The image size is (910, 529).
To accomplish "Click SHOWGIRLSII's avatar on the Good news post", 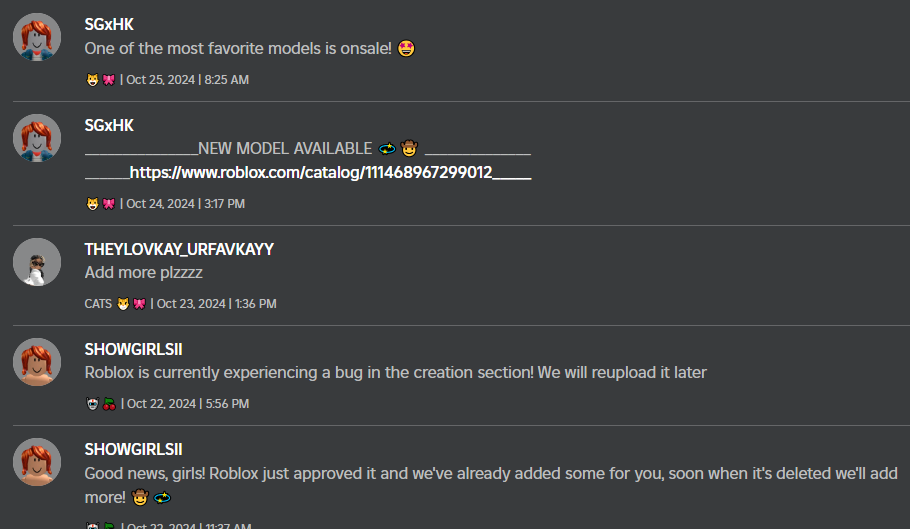I will tap(37, 462).
